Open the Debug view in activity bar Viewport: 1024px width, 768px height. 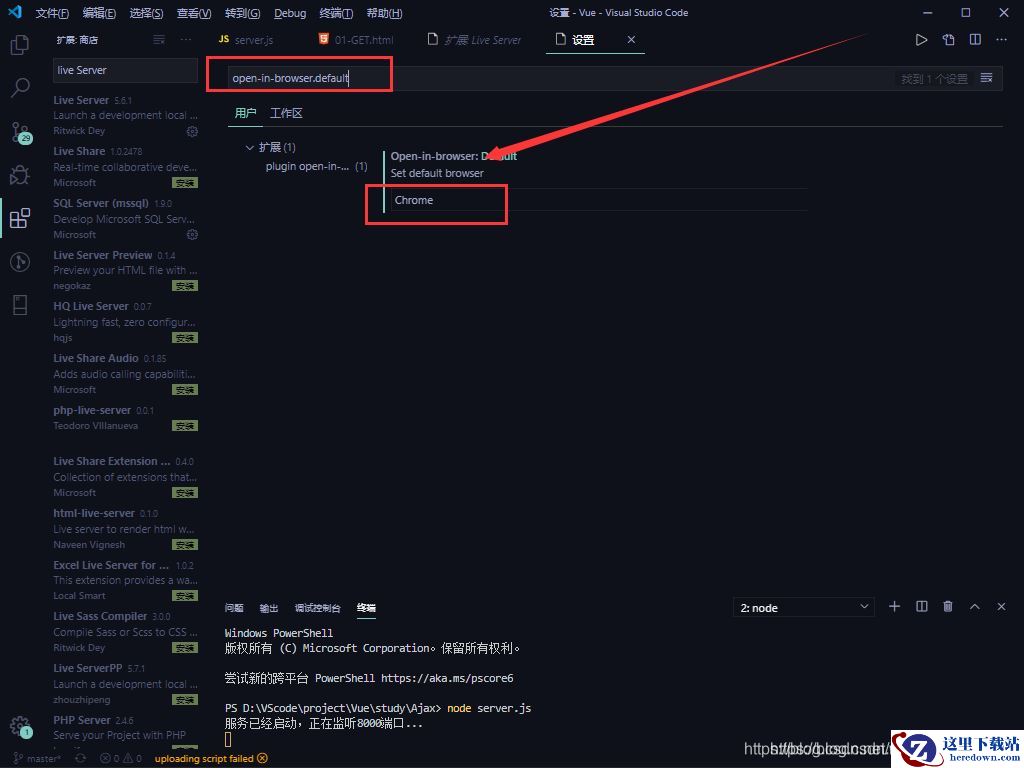(x=20, y=174)
